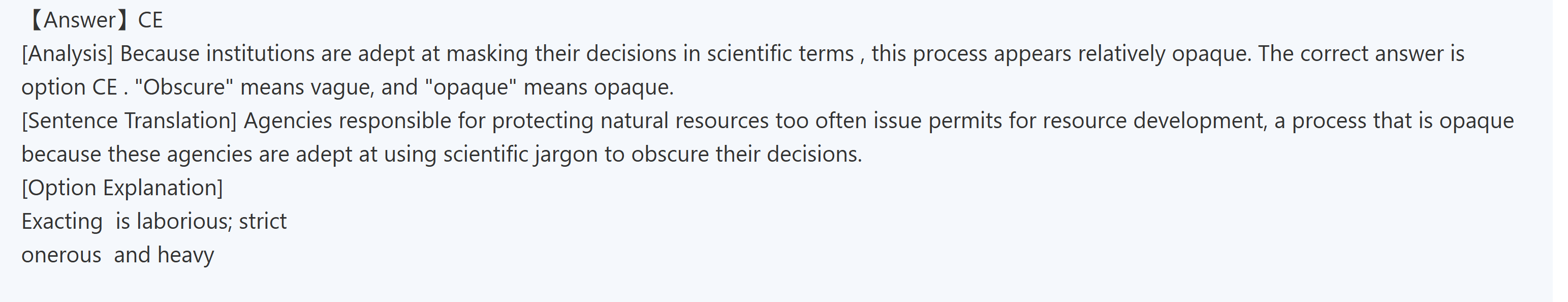This screenshot has width=1568, height=302.
Task: Click the [Analysis] heading
Action: pos(67,54)
